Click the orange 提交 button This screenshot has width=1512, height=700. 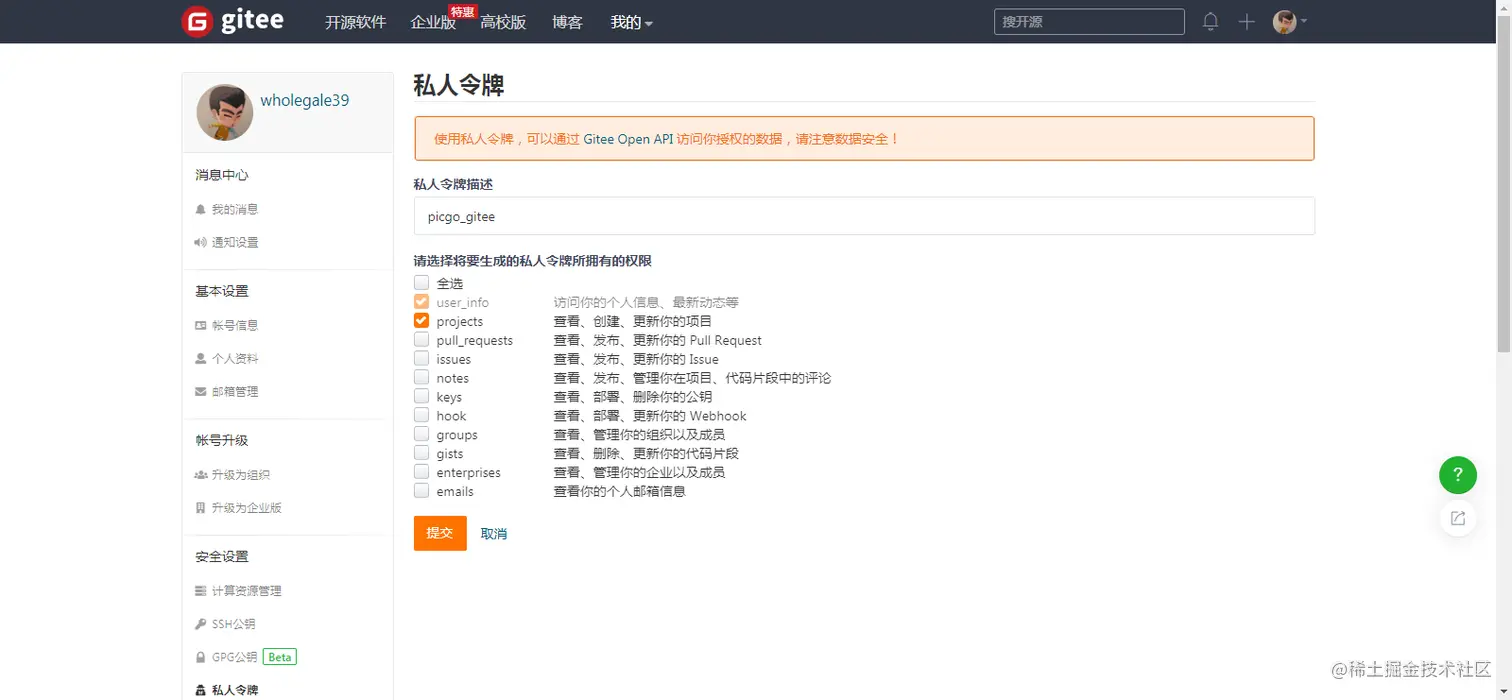point(440,533)
